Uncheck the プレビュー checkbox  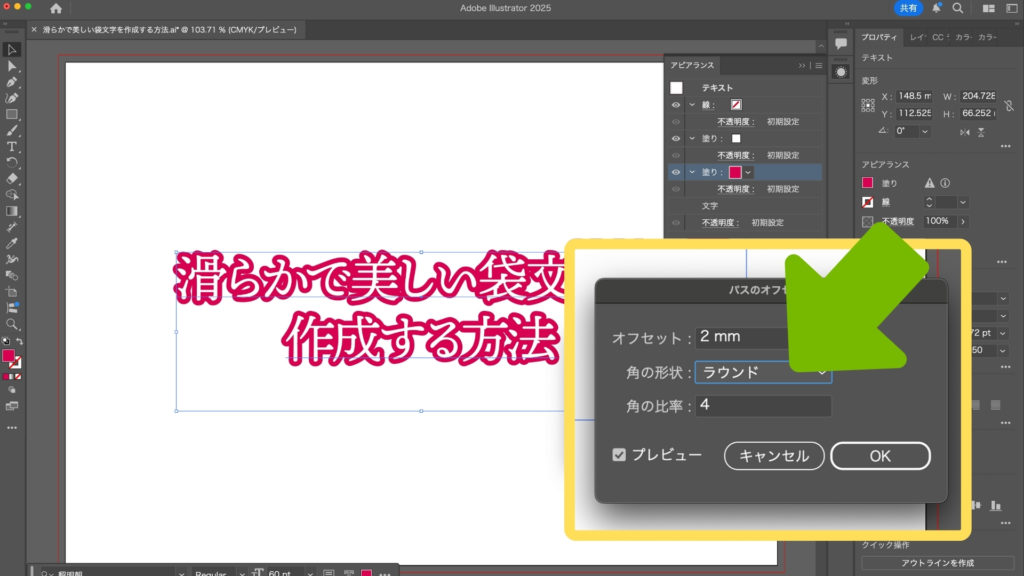[x=619, y=455]
